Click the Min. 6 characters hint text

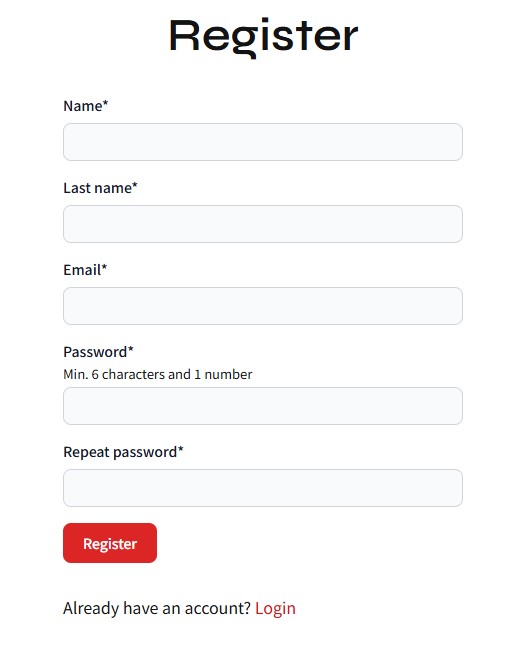tap(158, 374)
